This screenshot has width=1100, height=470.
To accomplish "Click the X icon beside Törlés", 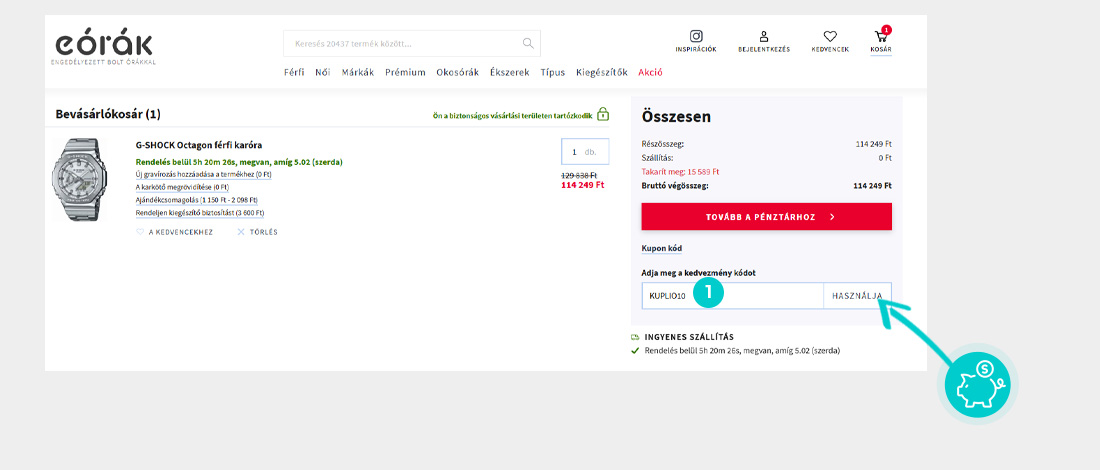I will click(x=241, y=231).
